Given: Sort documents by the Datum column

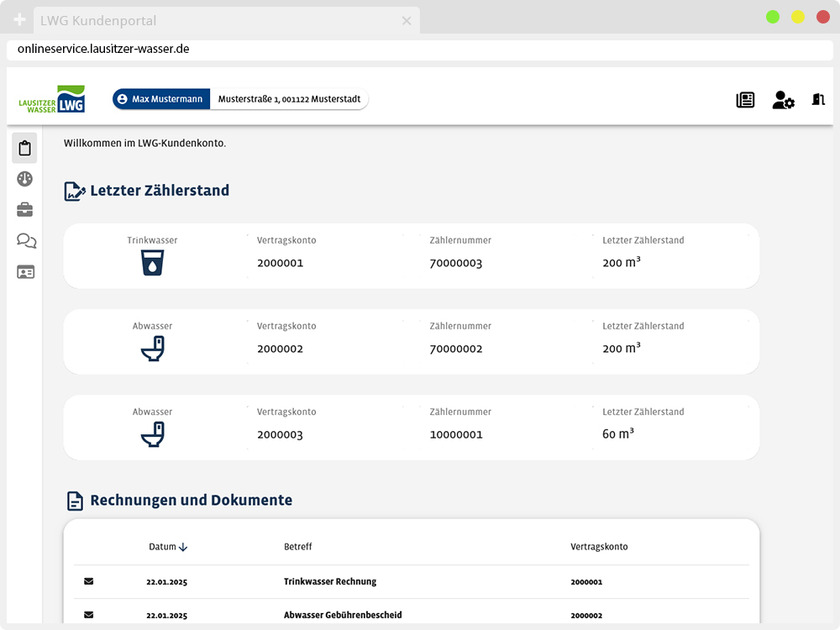Looking at the screenshot, I should [x=168, y=547].
